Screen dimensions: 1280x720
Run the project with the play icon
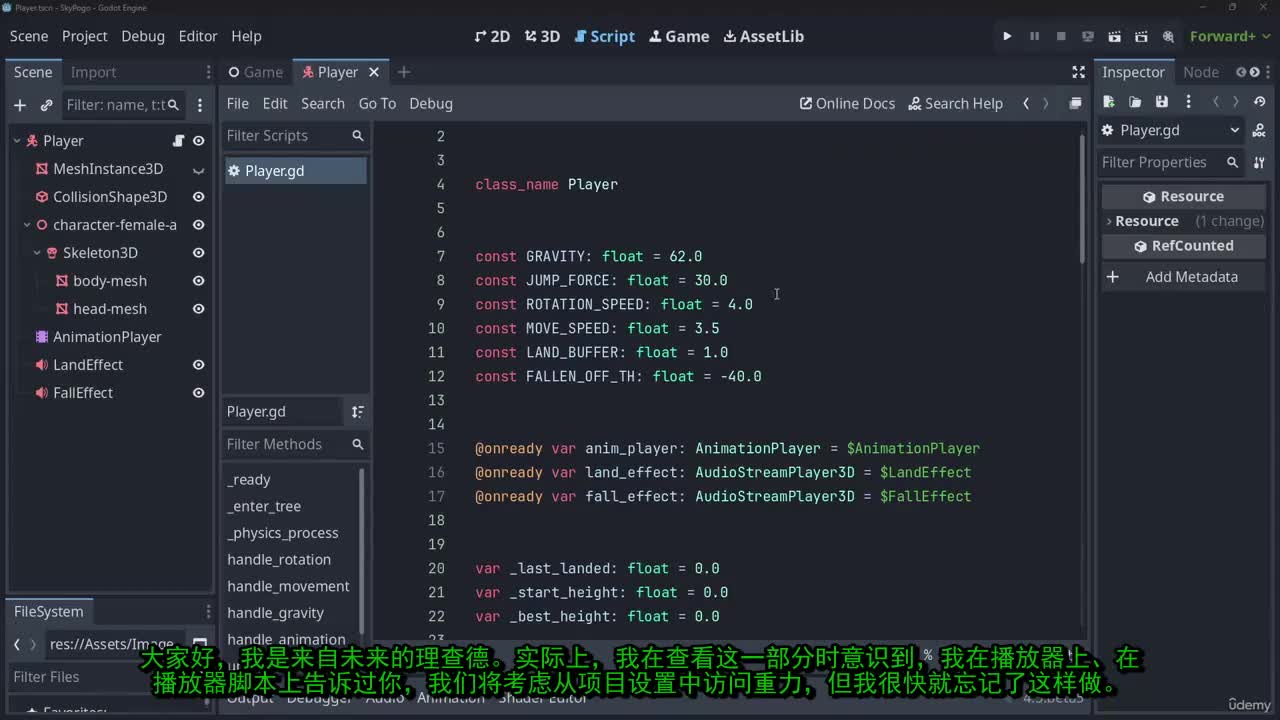click(1007, 36)
